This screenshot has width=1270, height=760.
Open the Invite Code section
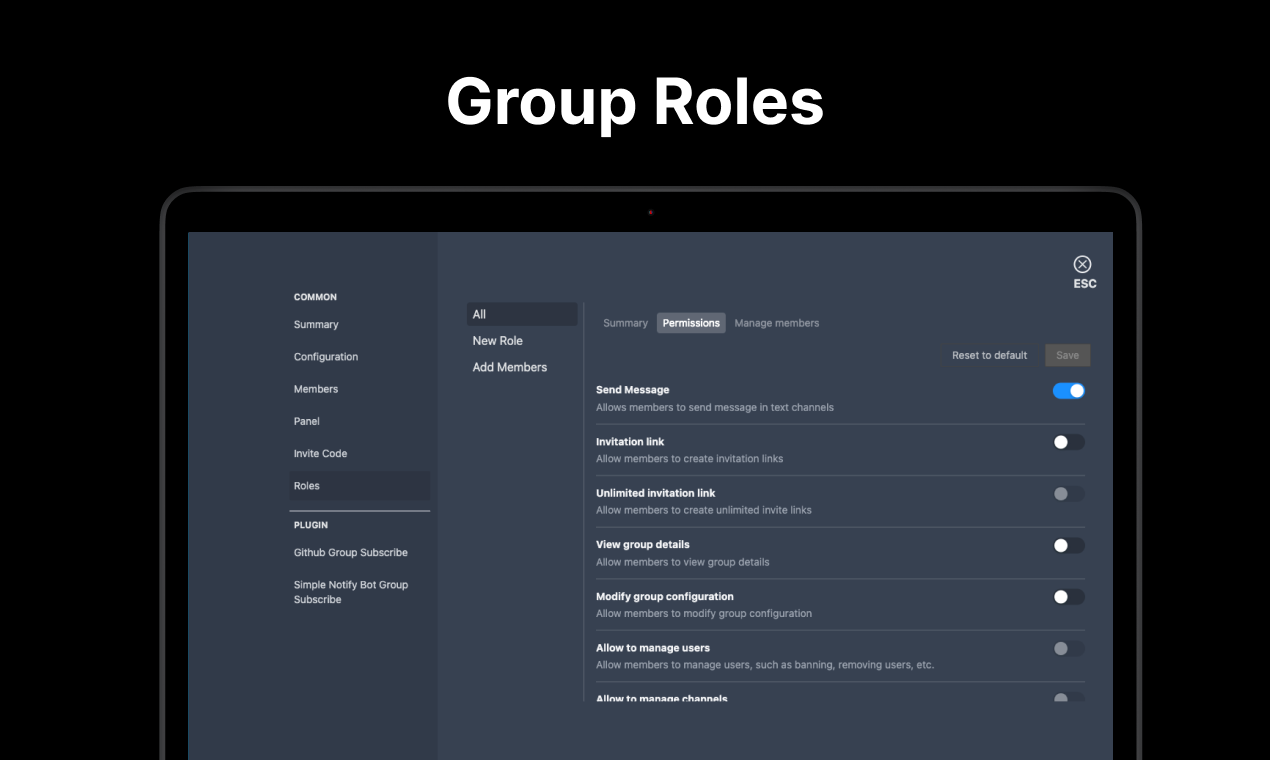321,454
